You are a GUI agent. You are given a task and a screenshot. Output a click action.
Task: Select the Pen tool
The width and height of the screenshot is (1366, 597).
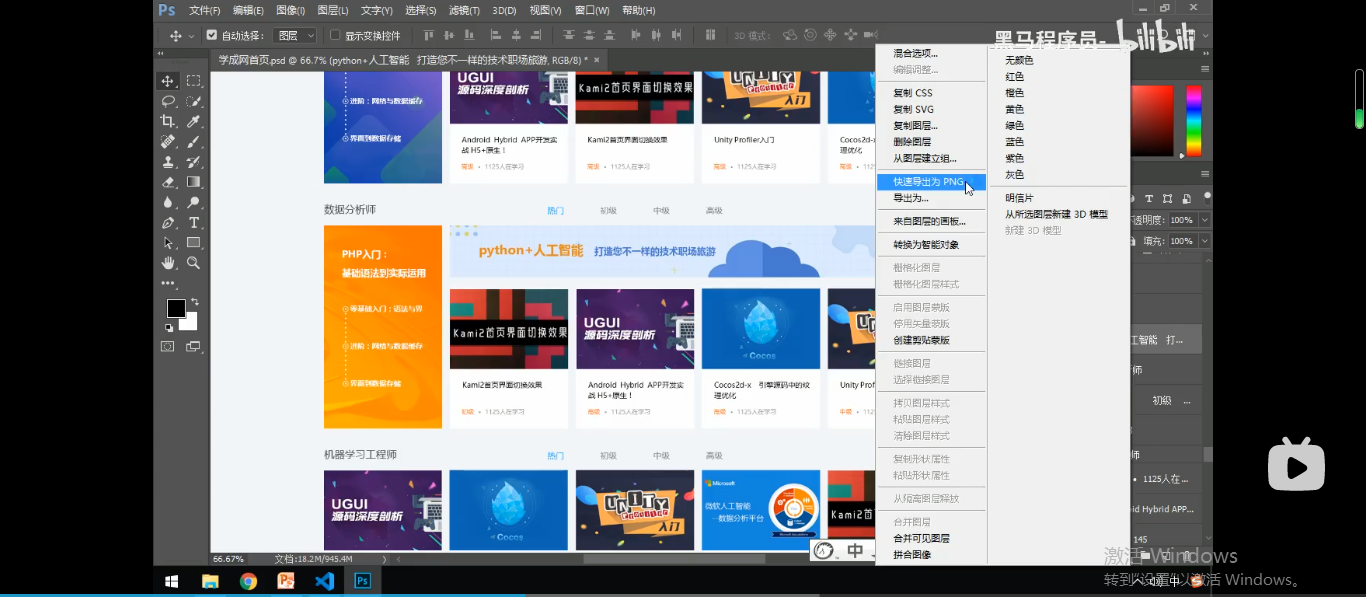point(168,222)
